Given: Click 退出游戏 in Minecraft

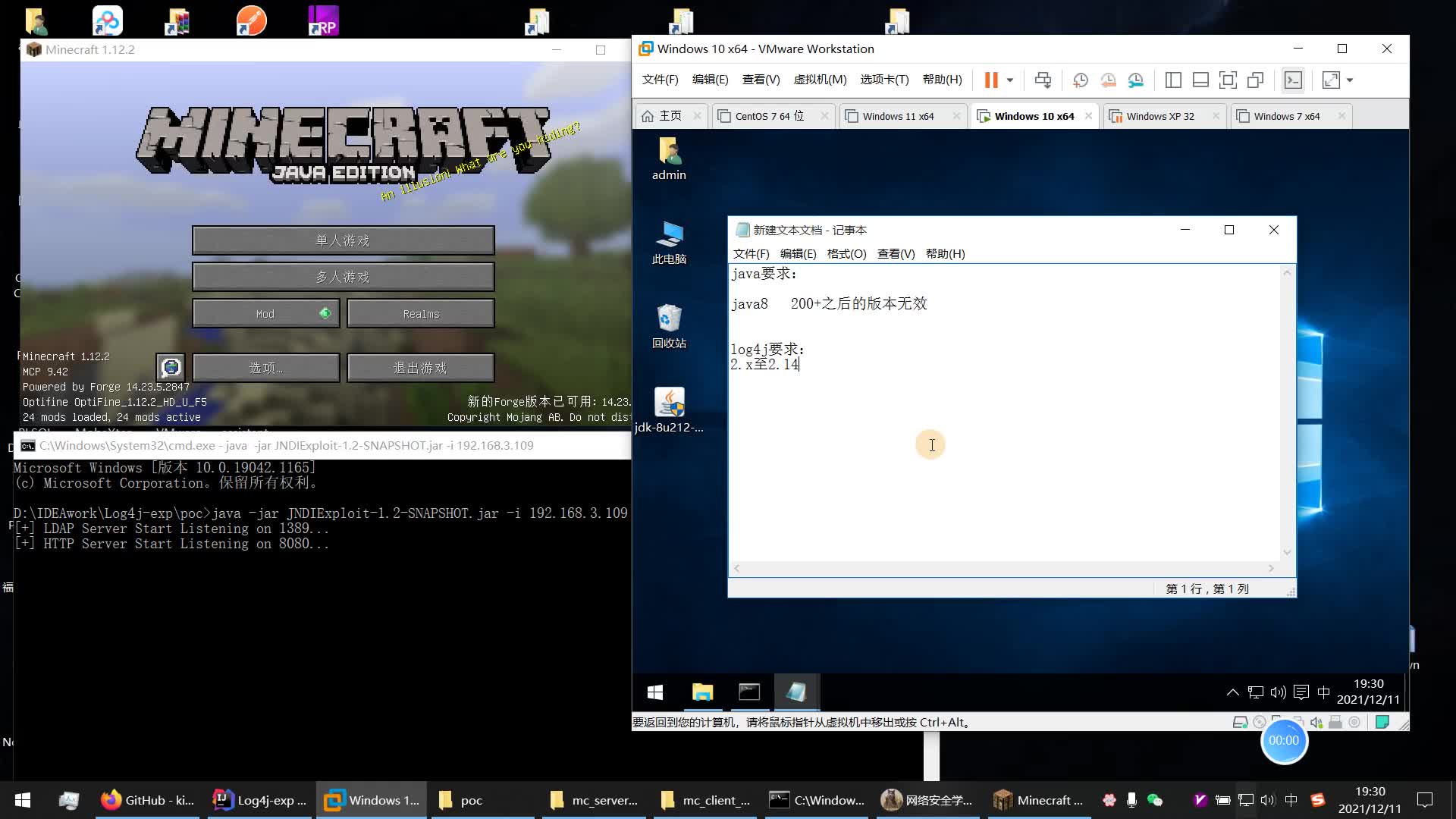Looking at the screenshot, I should click(x=421, y=368).
